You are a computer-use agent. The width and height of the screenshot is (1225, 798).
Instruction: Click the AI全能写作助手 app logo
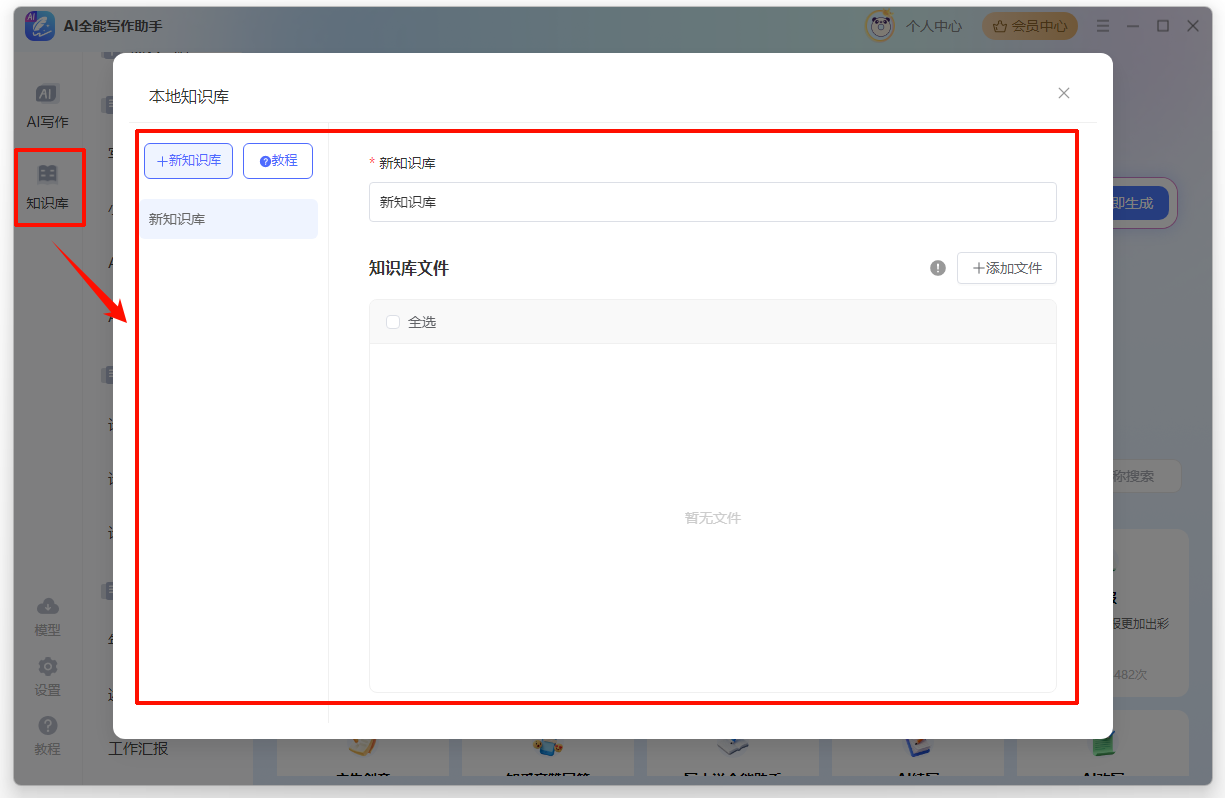[x=38, y=25]
